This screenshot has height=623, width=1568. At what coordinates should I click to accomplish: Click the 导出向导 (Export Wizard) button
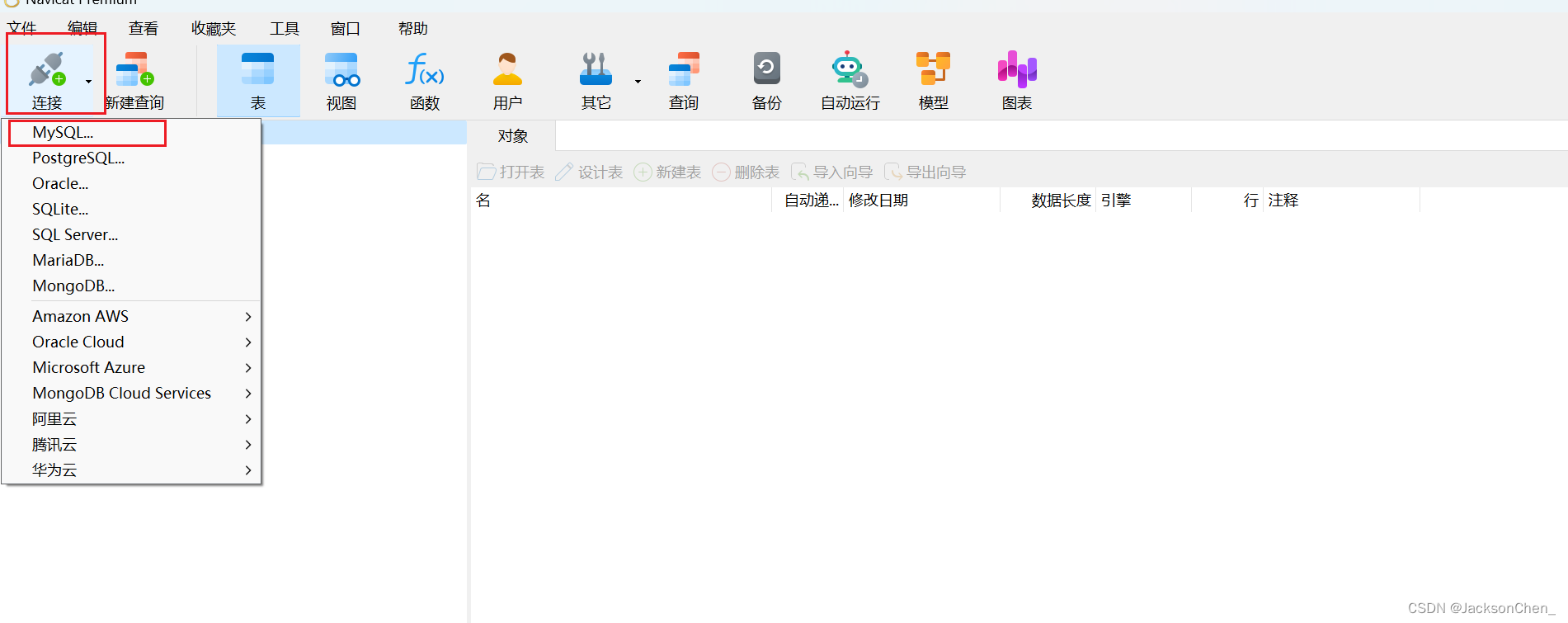925,172
